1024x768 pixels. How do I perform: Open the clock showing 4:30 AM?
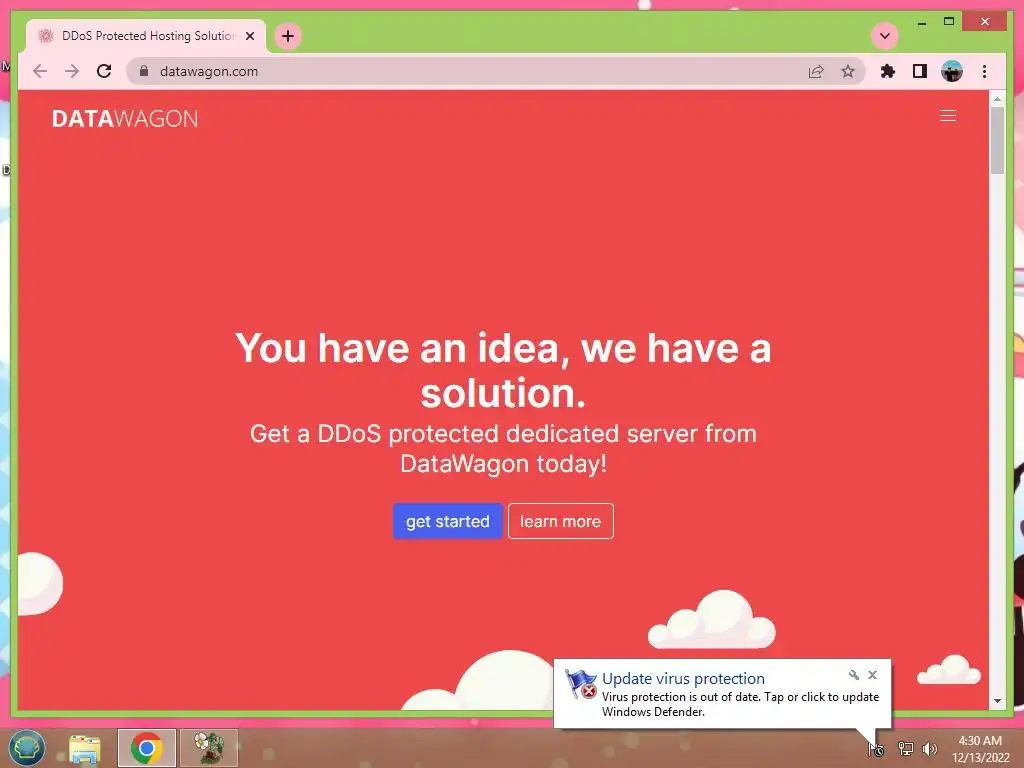click(980, 749)
